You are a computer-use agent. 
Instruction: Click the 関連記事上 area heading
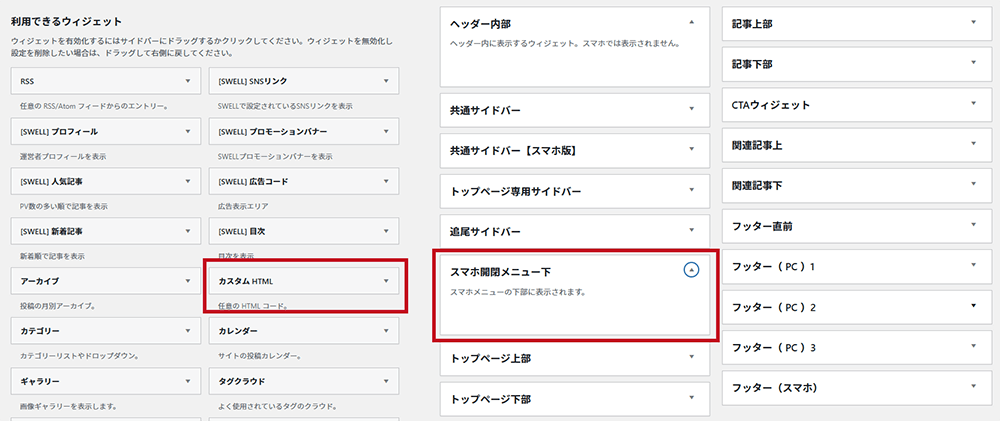tap(757, 145)
